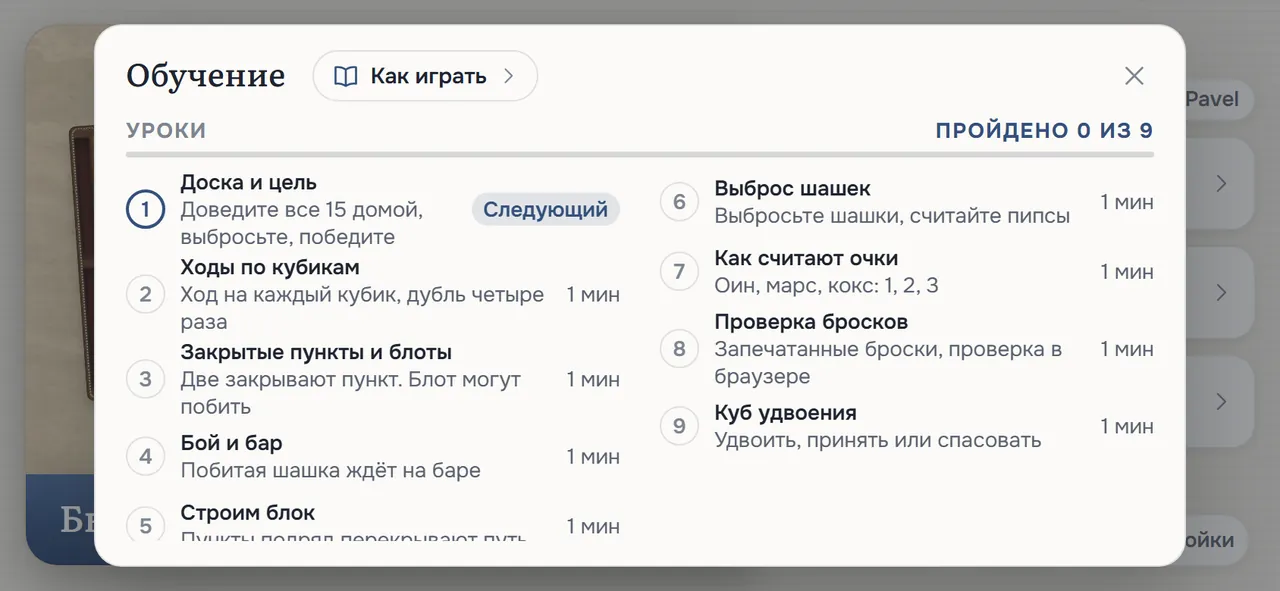Click the 'ПРОЙДЕНО 0 ИЗ 9' progress label
The height and width of the screenshot is (591, 1280).
click(1044, 131)
